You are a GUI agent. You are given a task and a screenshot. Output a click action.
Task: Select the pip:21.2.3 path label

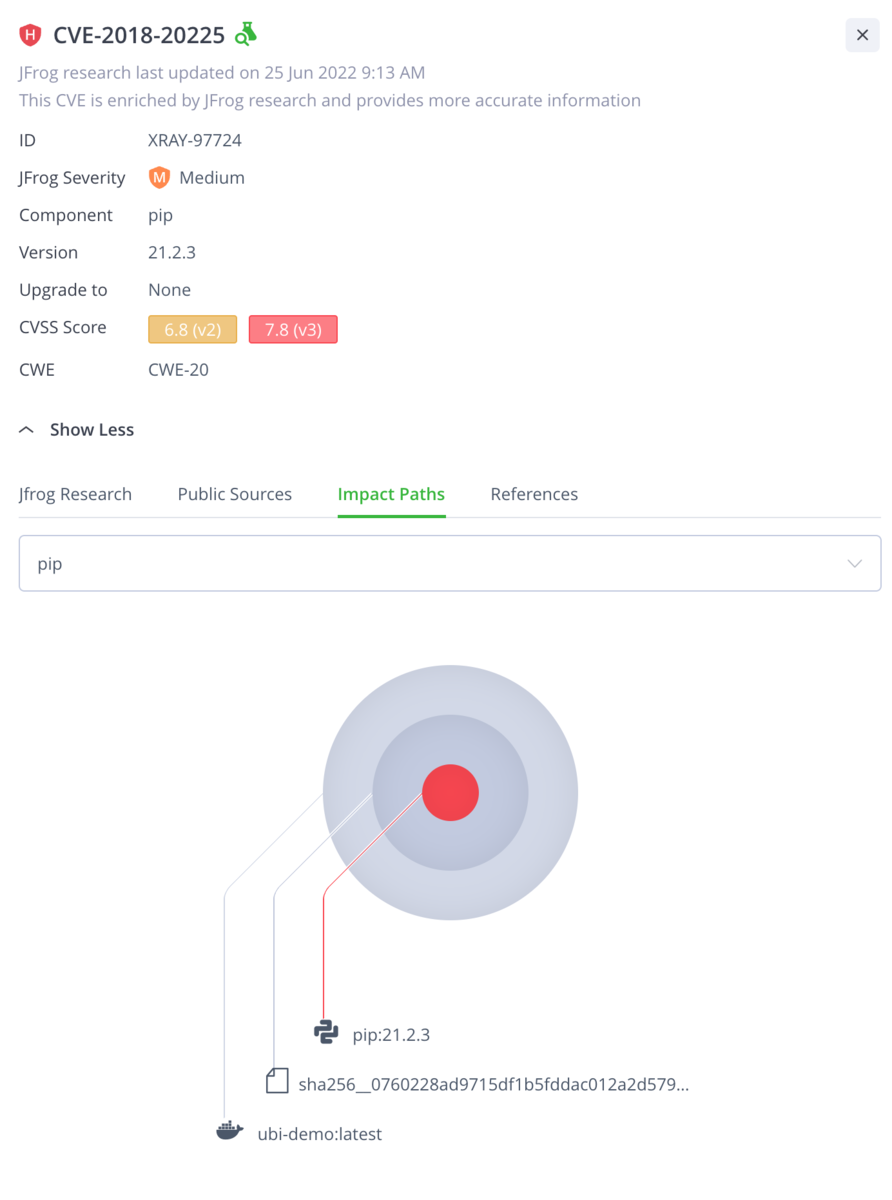pos(391,1035)
